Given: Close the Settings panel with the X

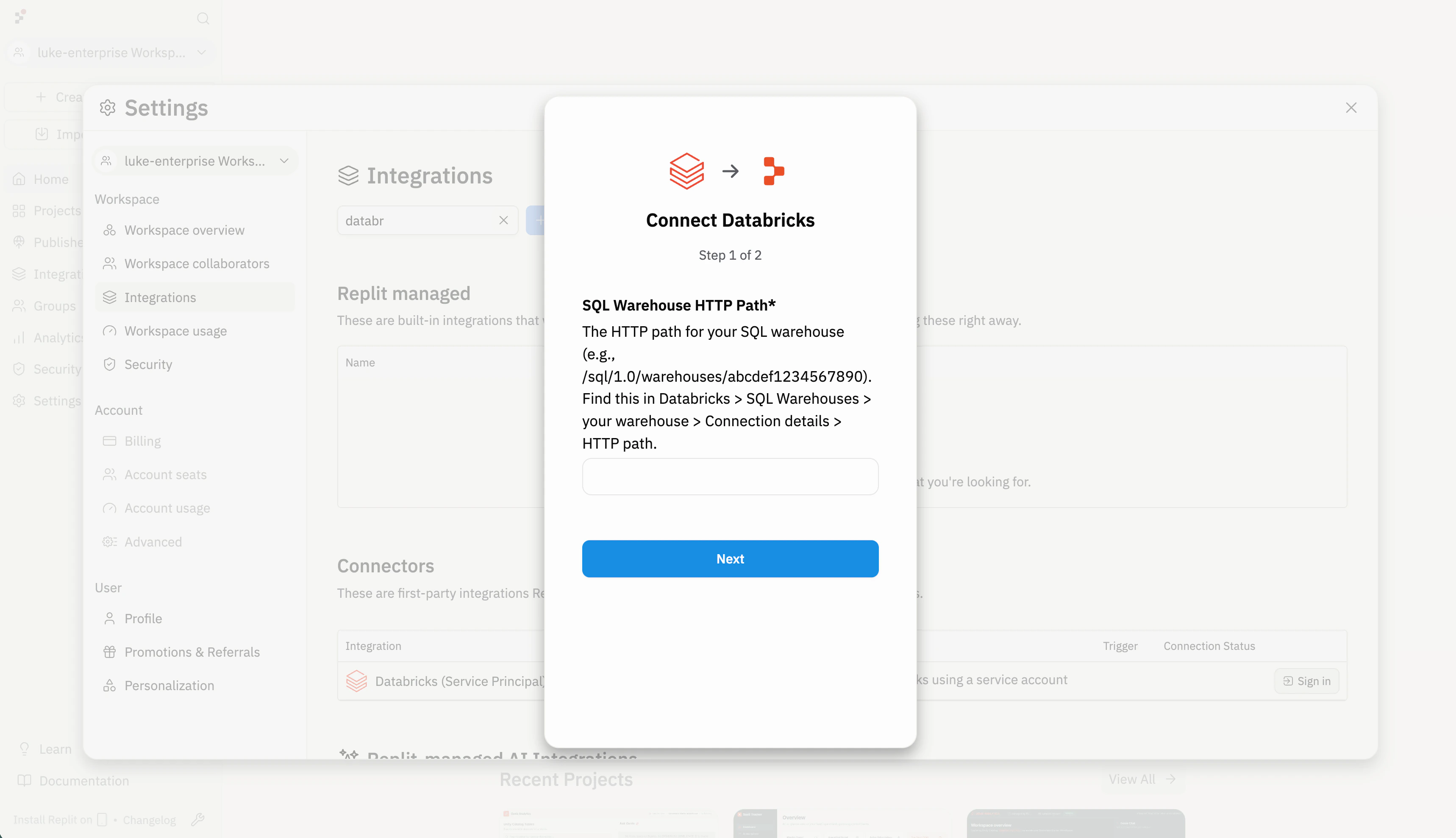Looking at the screenshot, I should click(1350, 108).
